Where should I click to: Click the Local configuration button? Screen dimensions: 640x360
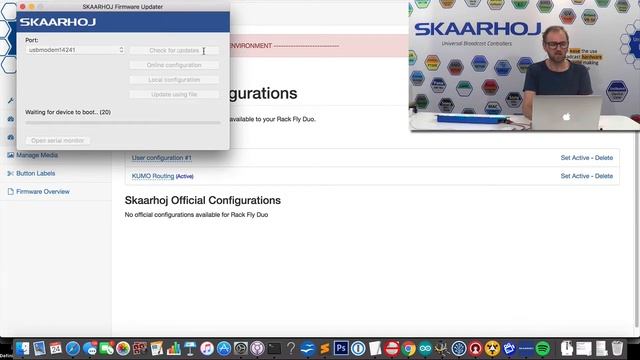pyautogui.click(x=174, y=80)
